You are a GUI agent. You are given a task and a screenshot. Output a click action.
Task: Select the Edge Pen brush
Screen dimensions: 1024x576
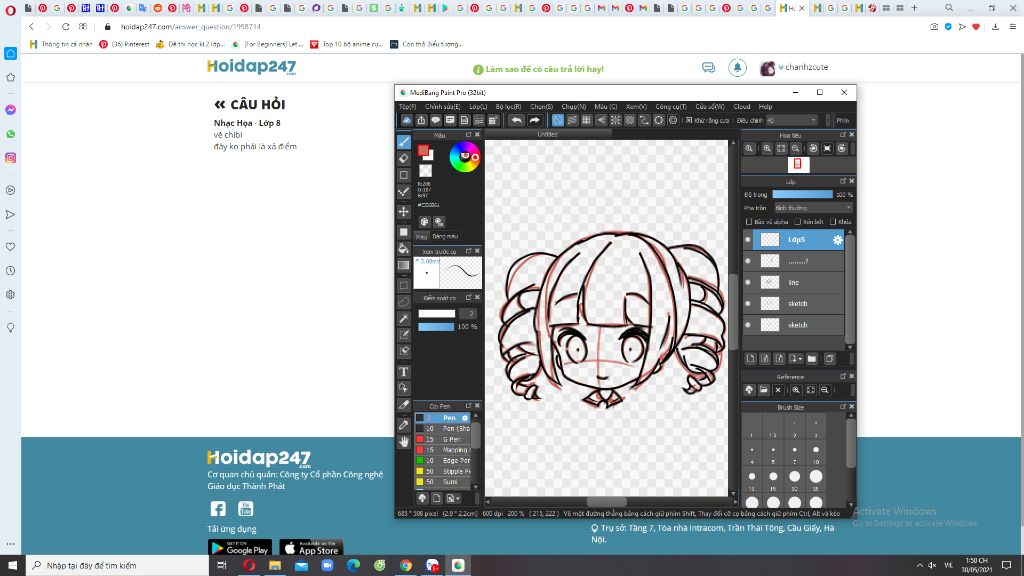(x=443, y=460)
